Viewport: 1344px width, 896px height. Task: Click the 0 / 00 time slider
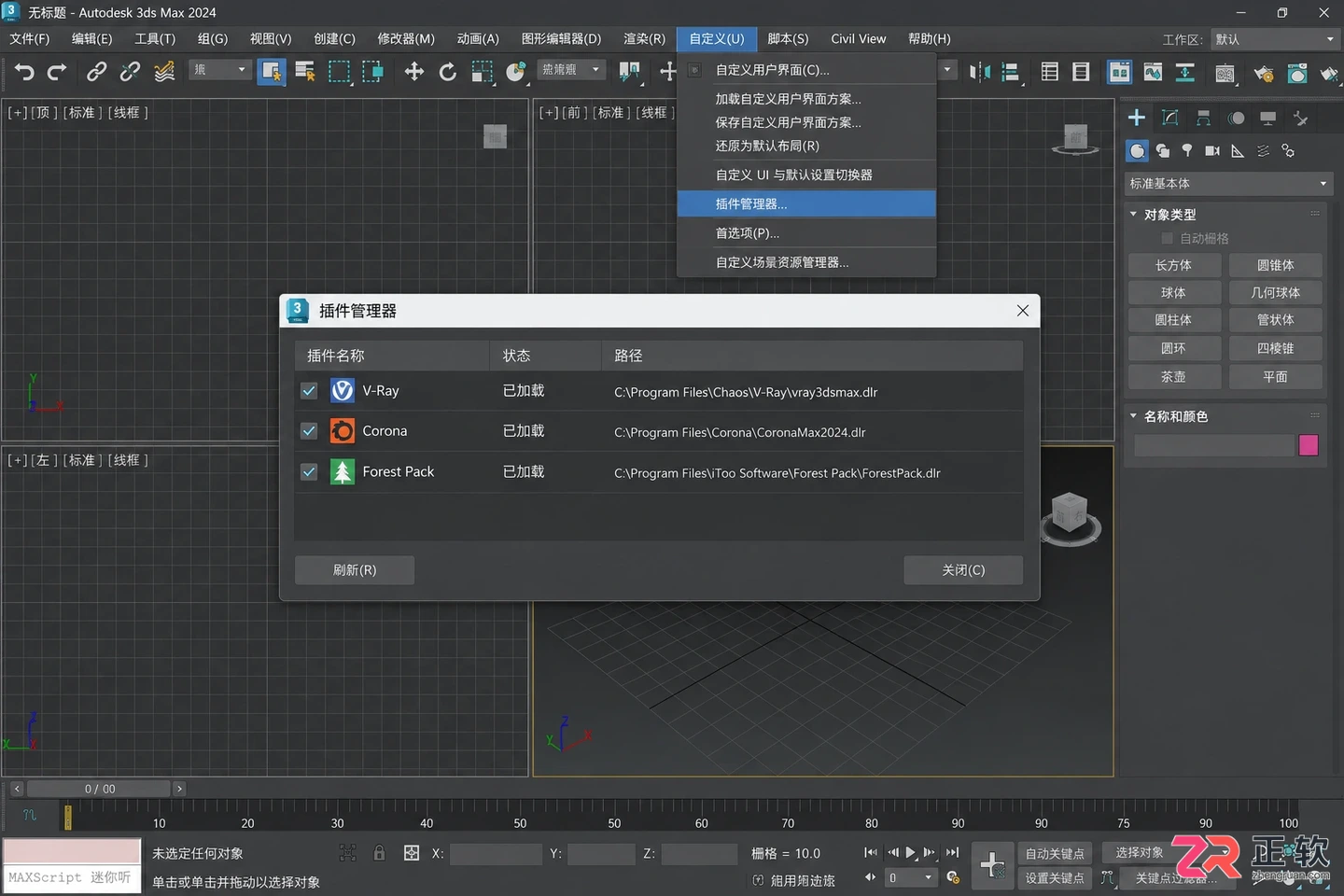99,789
